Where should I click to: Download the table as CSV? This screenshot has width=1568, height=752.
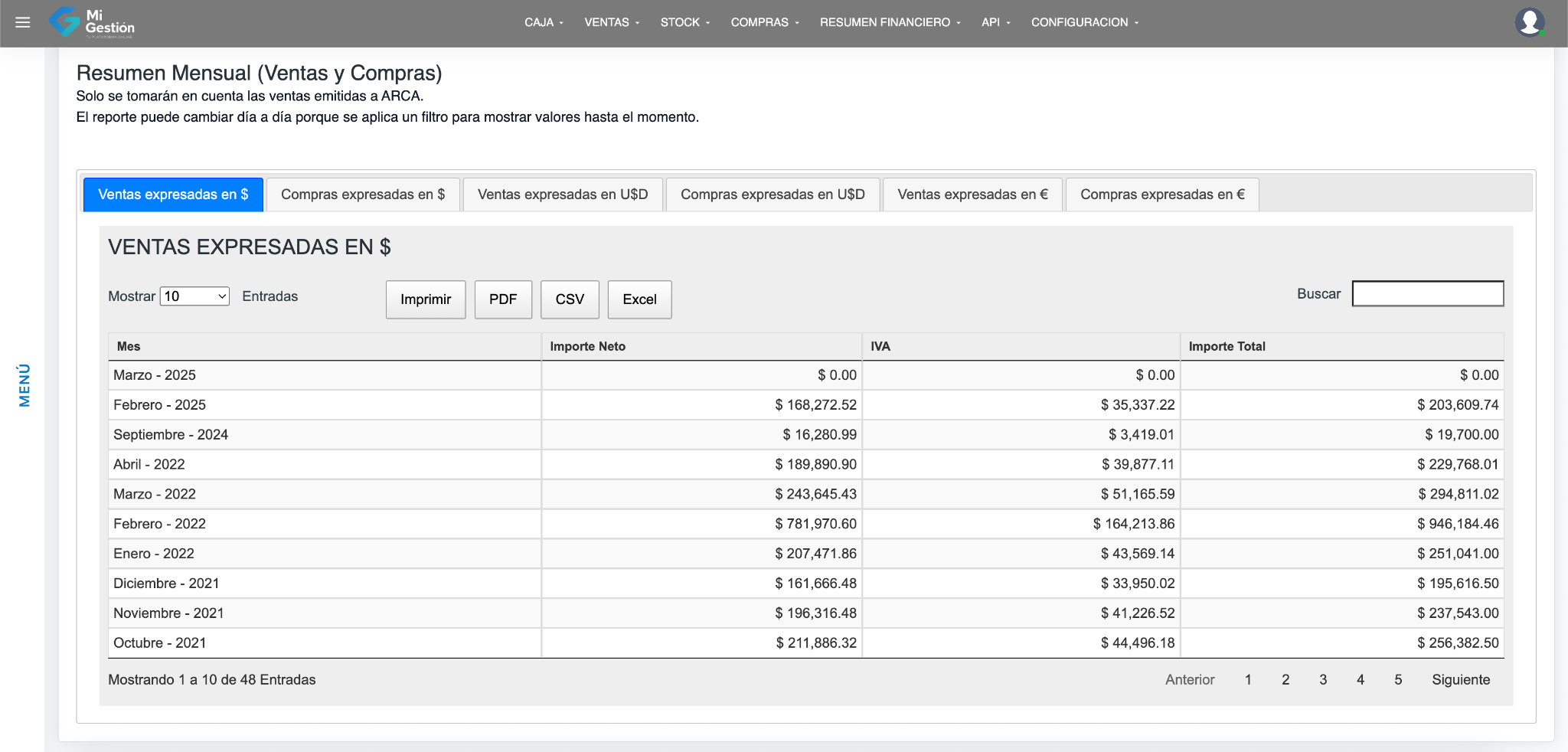(x=570, y=299)
